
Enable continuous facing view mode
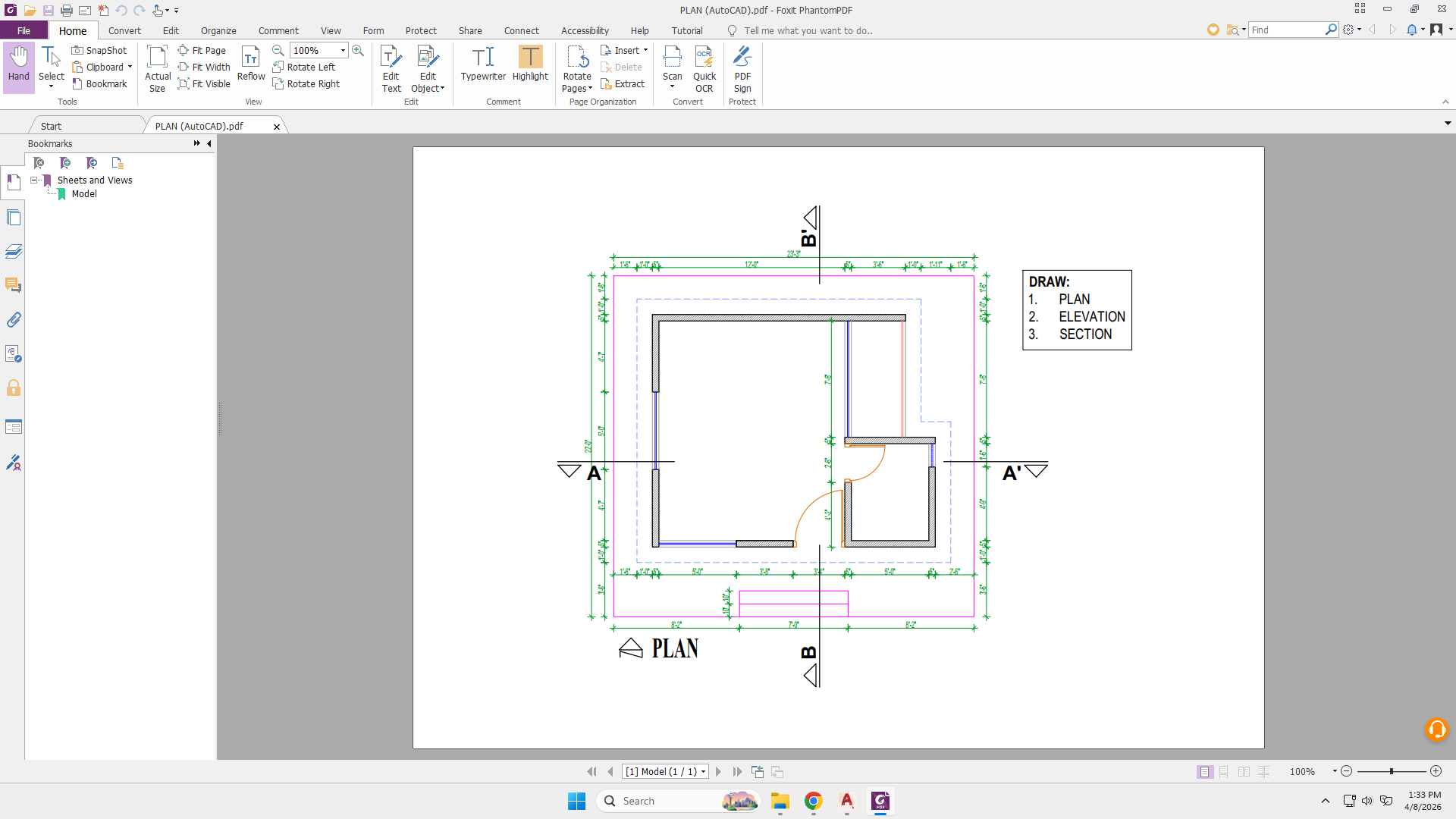[1263, 772]
